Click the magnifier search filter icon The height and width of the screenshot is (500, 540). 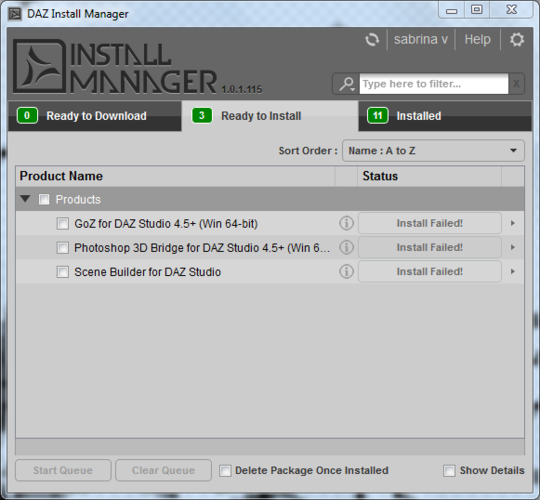pos(346,84)
